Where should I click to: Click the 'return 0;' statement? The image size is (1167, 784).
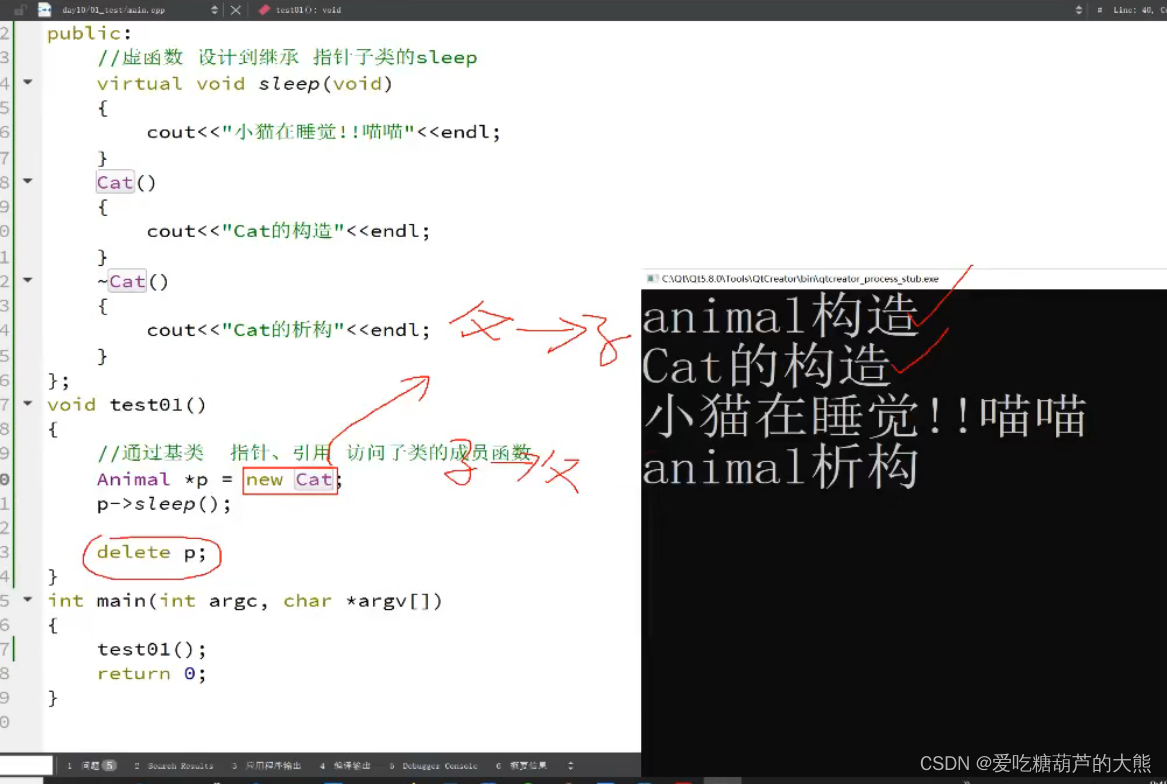[152, 674]
